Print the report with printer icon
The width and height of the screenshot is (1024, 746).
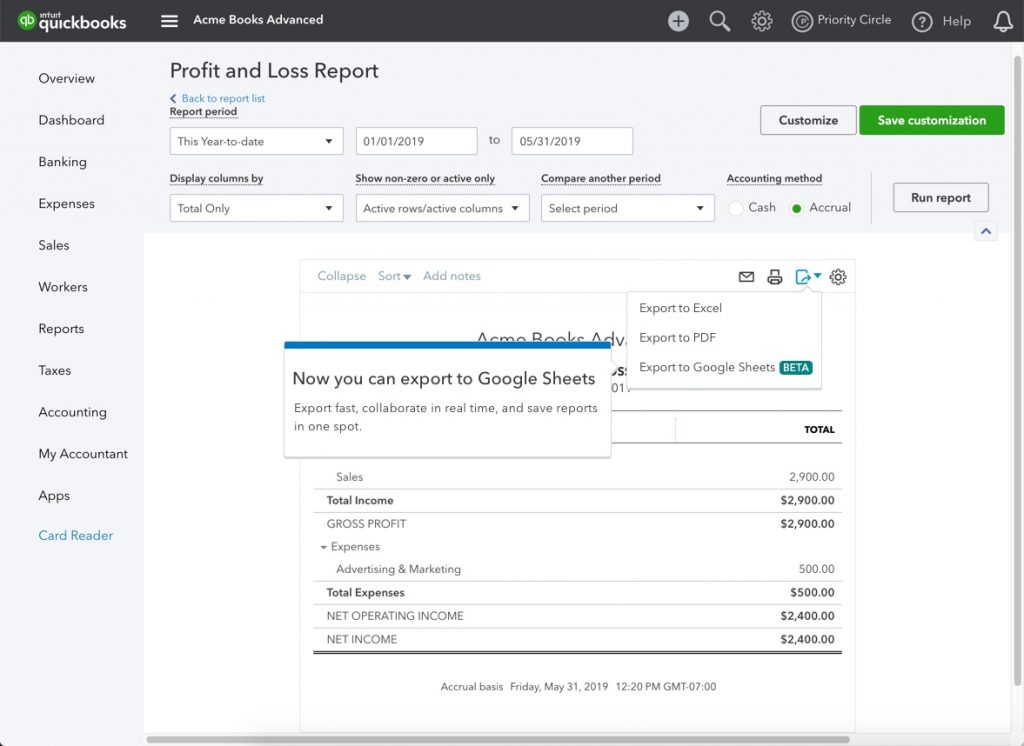pyautogui.click(x=775, y=277)
